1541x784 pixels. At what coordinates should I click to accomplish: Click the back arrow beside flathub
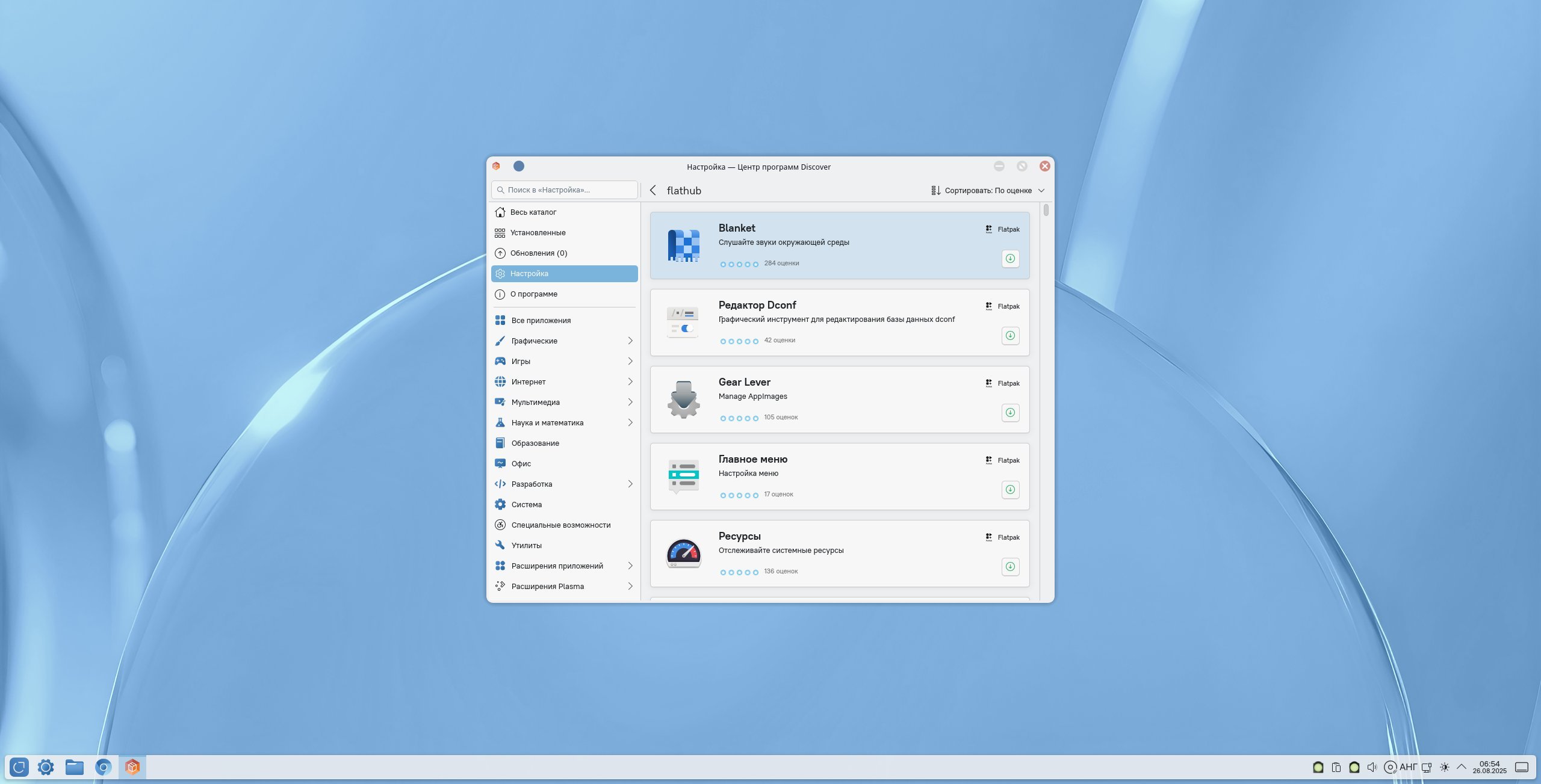[x=653, y=190]
